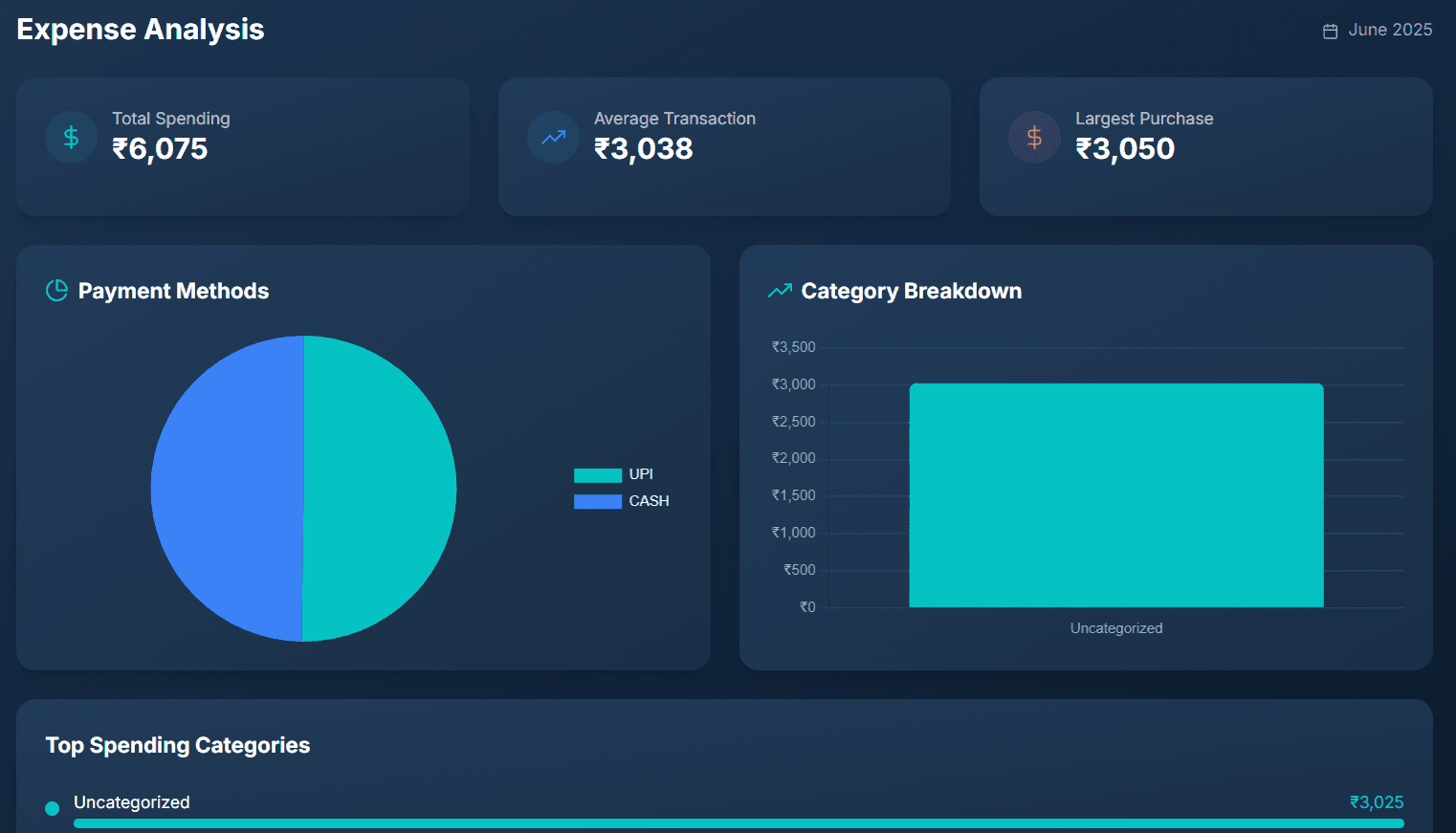Click the Total Spending dollar icon

70,137
